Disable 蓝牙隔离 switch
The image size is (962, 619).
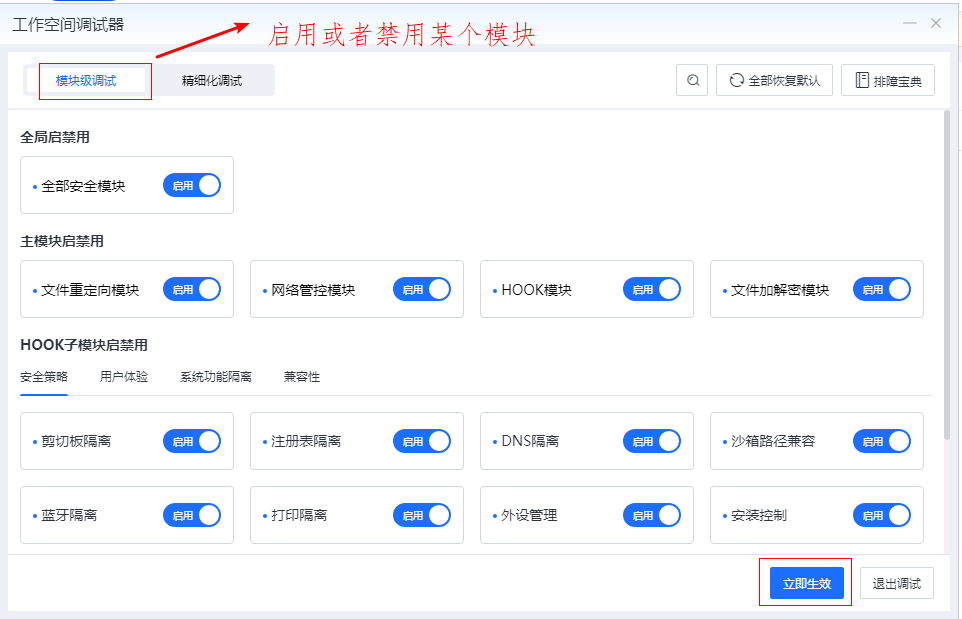192,515
